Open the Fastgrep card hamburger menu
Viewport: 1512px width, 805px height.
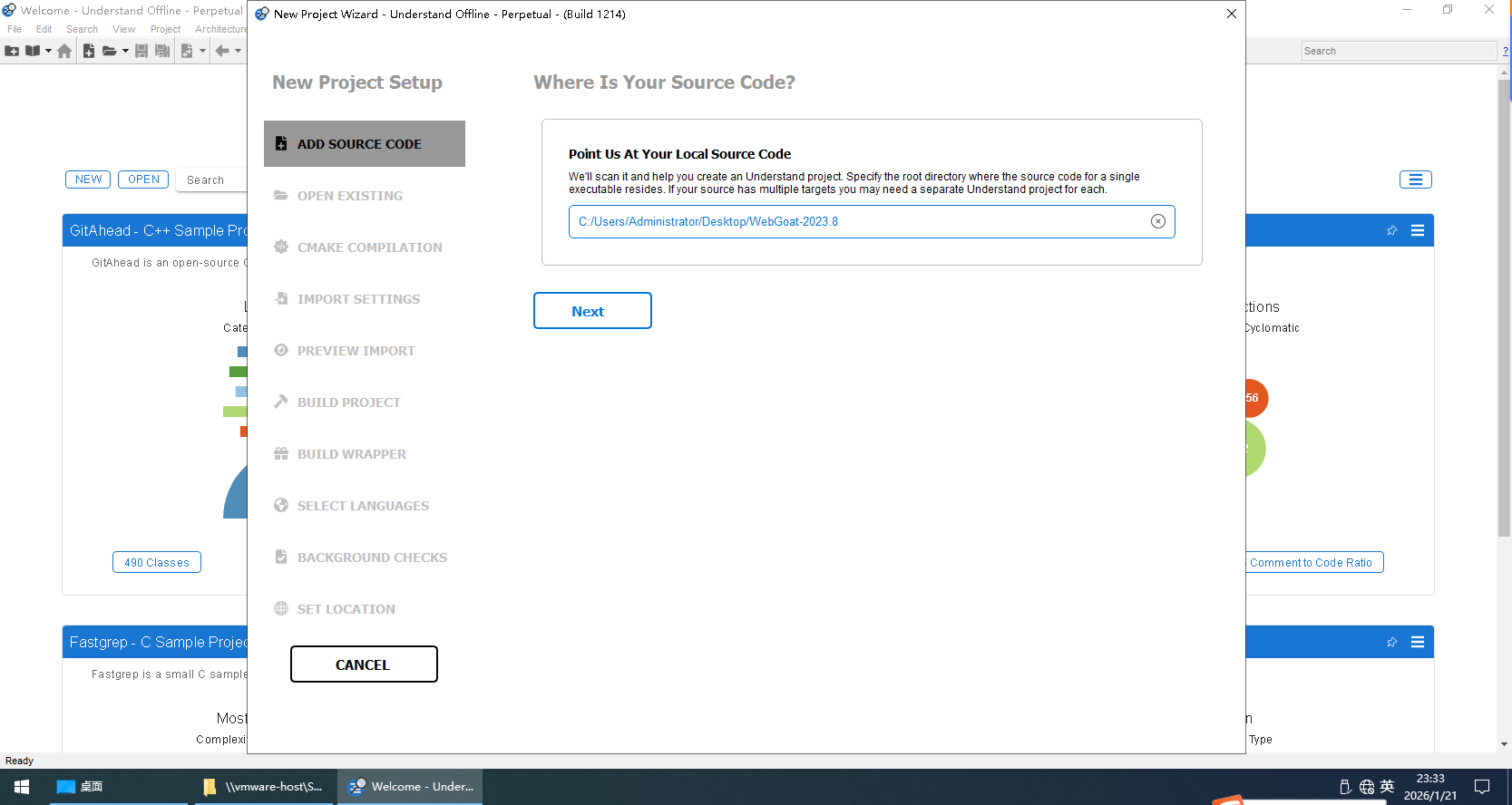coord(1417,642)
